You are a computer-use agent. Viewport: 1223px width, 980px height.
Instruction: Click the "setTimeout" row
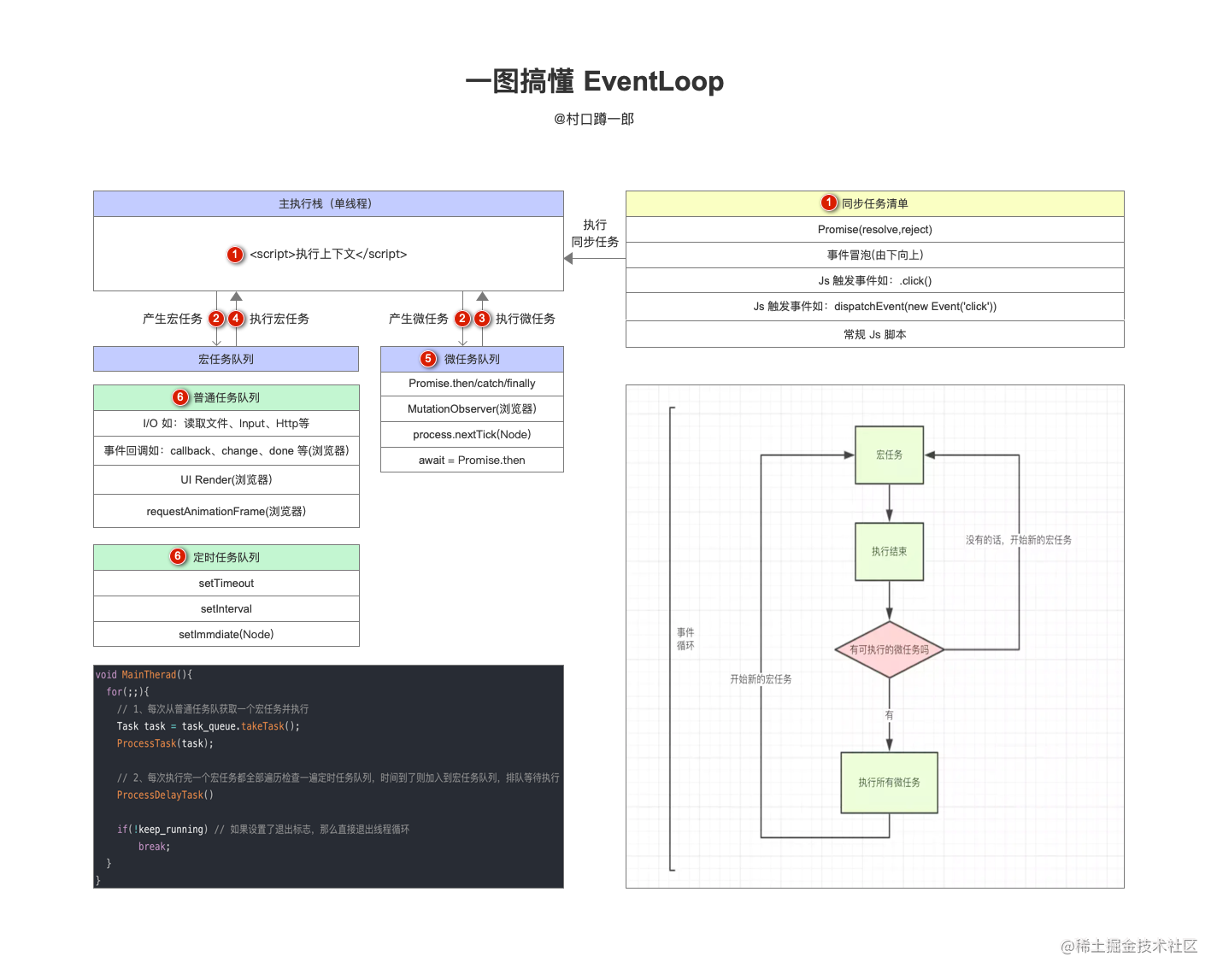tap(226, 584)
